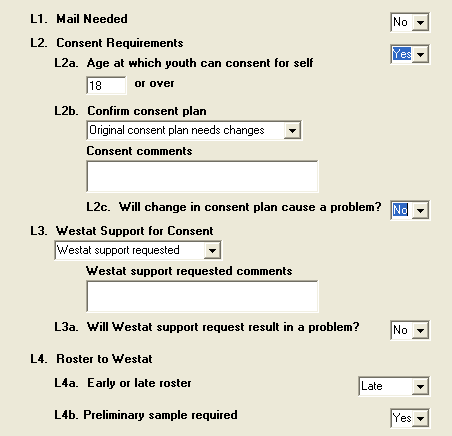Screen dimensions: 452x436
Task: Click the Late value in roster combo box
Action: point(372,386)
